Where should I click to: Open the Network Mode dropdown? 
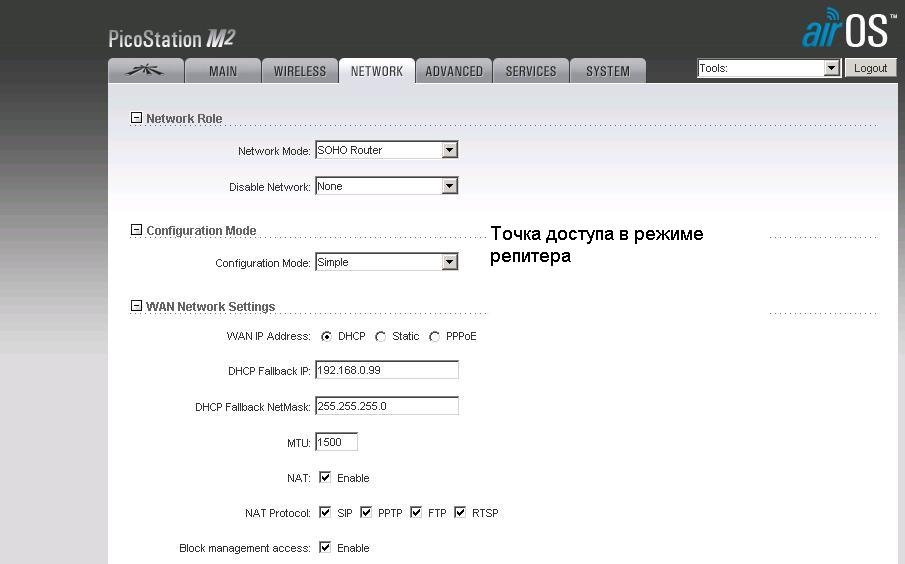[386, 150]
